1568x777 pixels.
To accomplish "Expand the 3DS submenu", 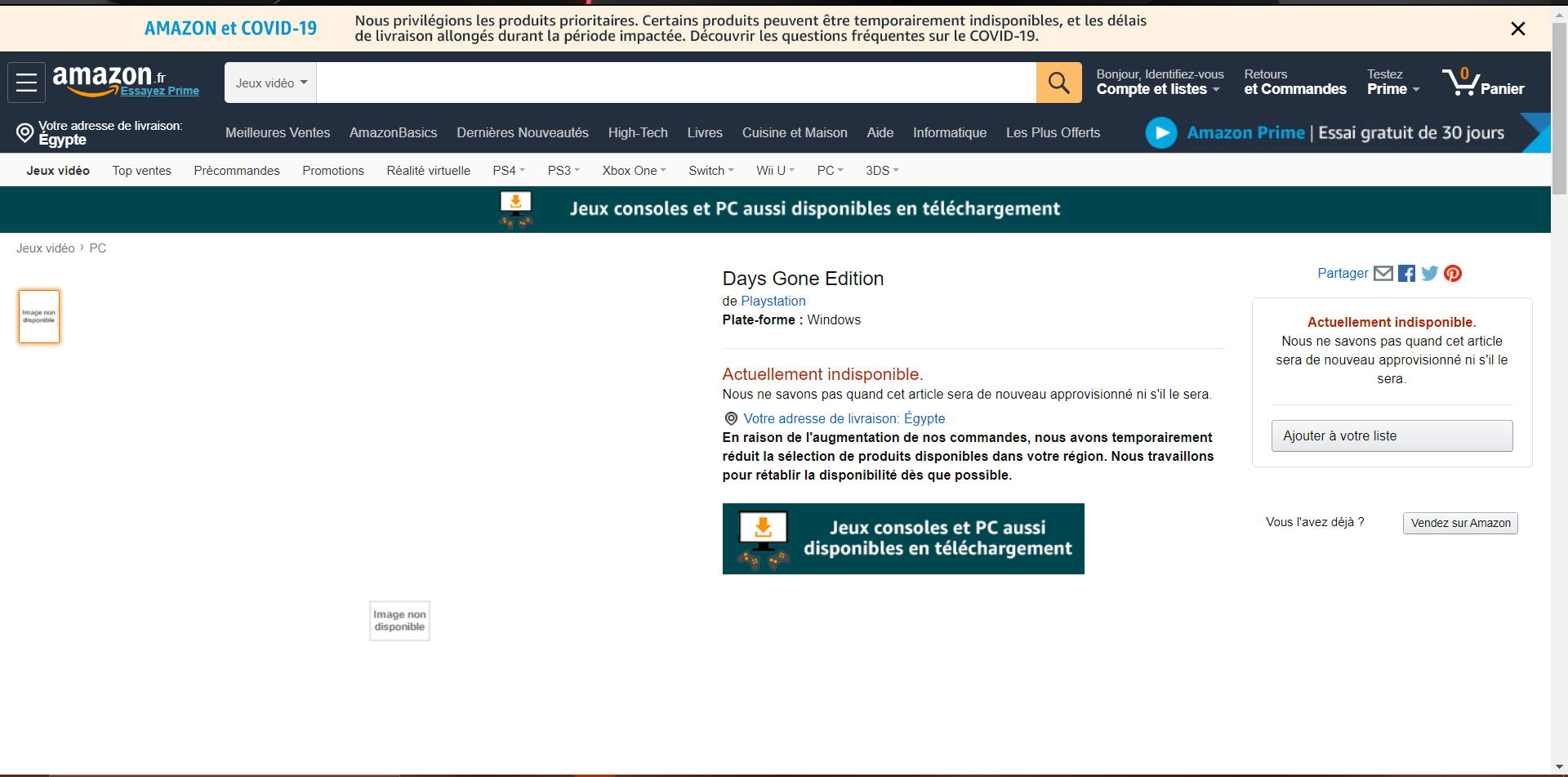I will (x=882, y=170).
